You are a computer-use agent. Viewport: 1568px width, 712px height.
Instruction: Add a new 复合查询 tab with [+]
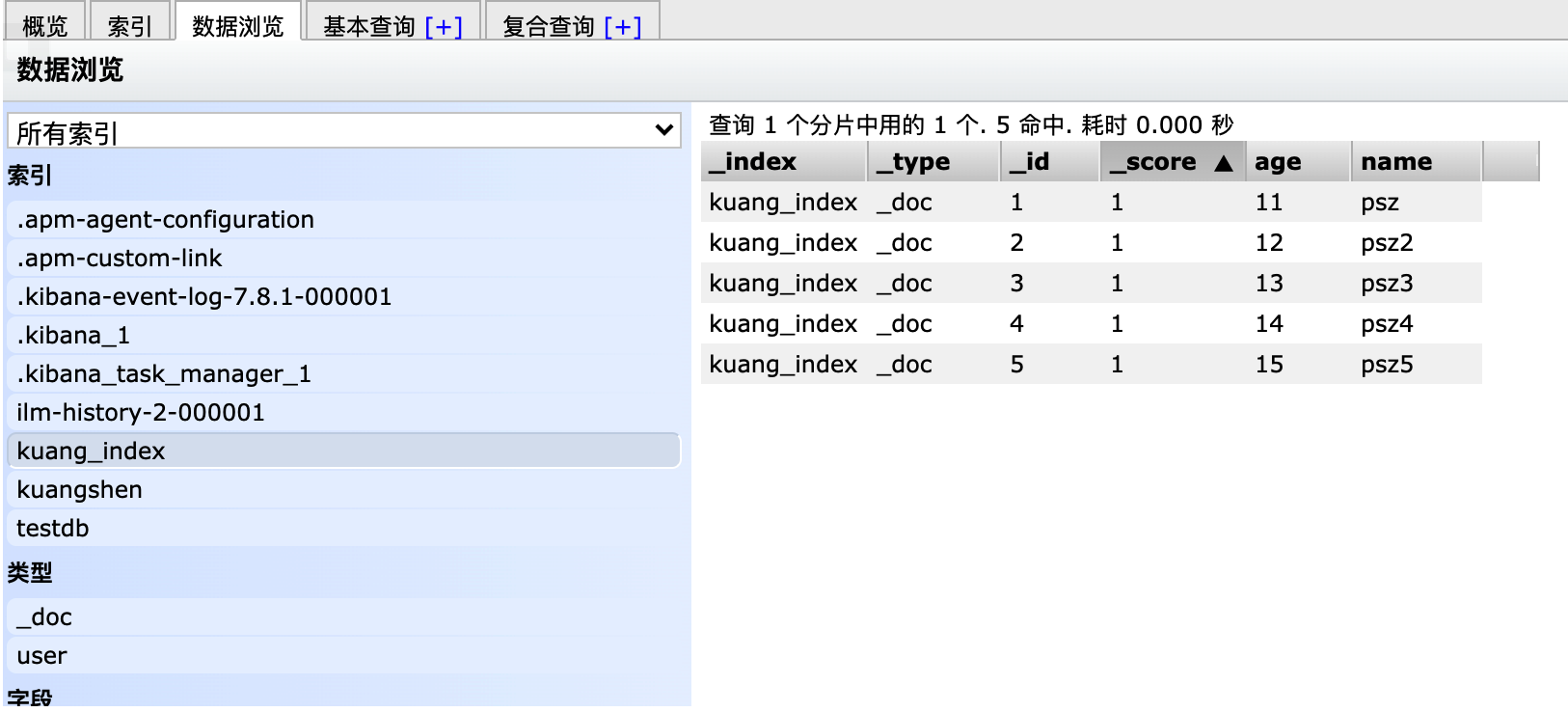point(623,26)
